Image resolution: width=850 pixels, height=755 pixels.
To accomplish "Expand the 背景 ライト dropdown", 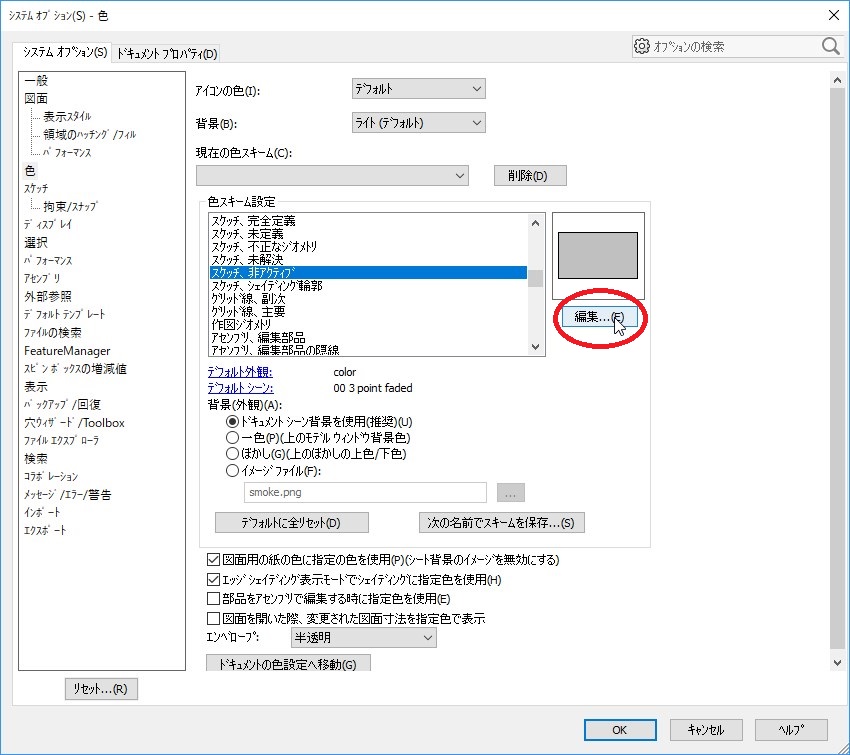I will pyautogui.click(x=419, y=123).
